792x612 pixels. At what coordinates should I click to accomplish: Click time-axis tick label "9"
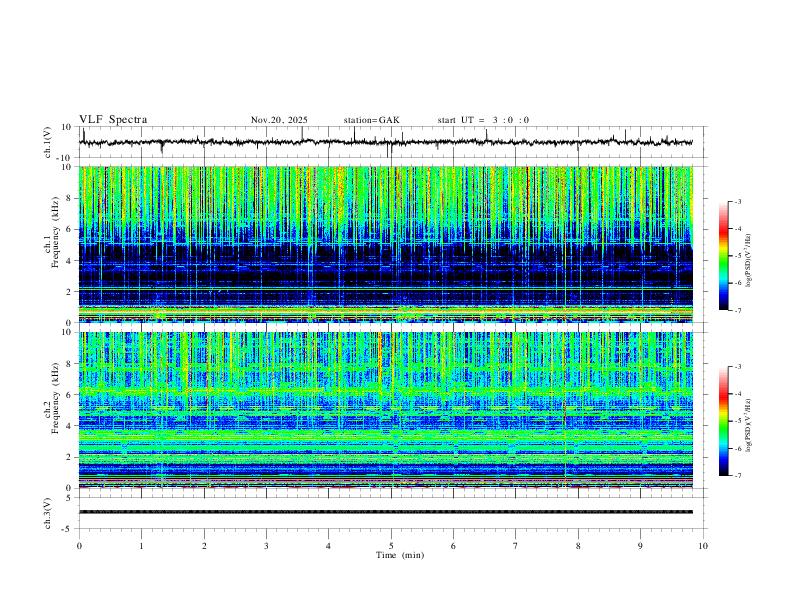(x=640, y=546)
